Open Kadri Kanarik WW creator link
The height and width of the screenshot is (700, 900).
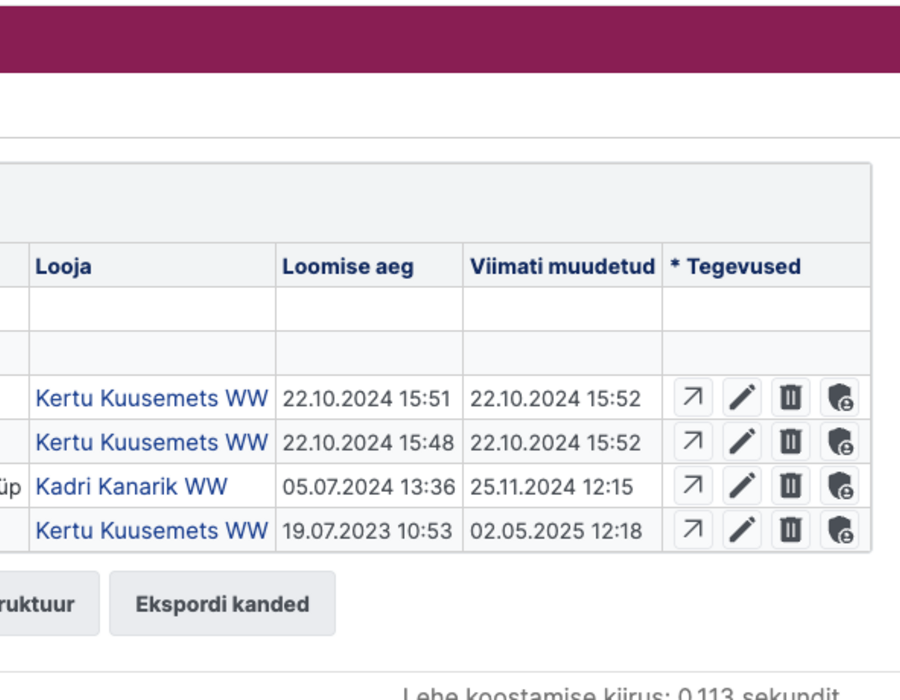(x=131, y=487)
